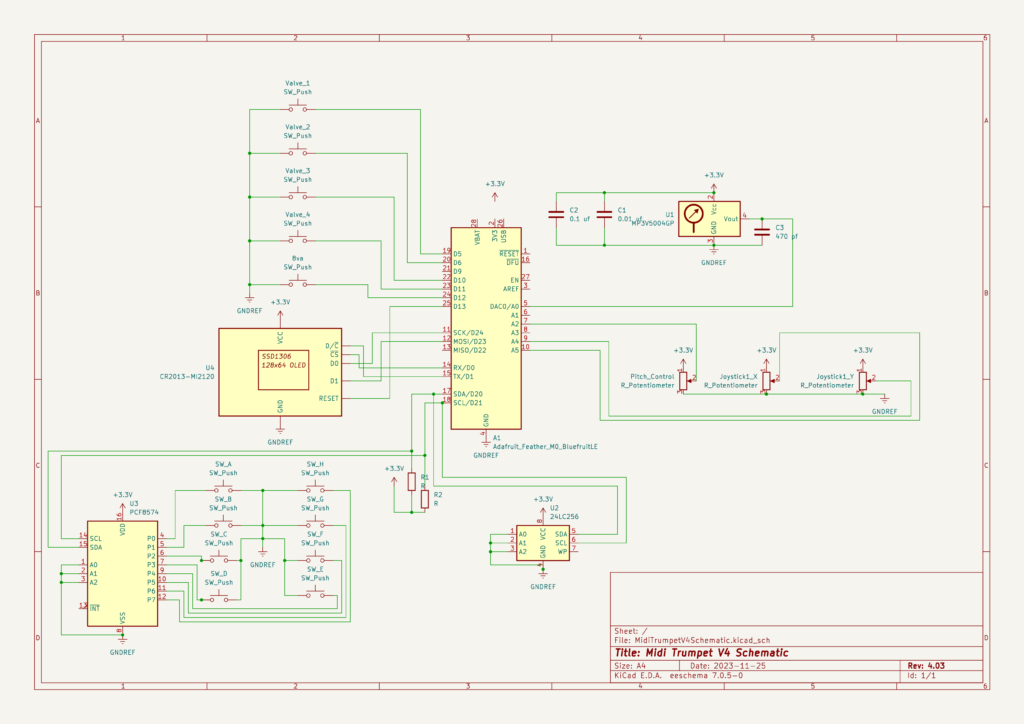Select the Adafruit Feather M0 BluefruitLE module
1024x724 pixels.
click(x=485, y=328)
